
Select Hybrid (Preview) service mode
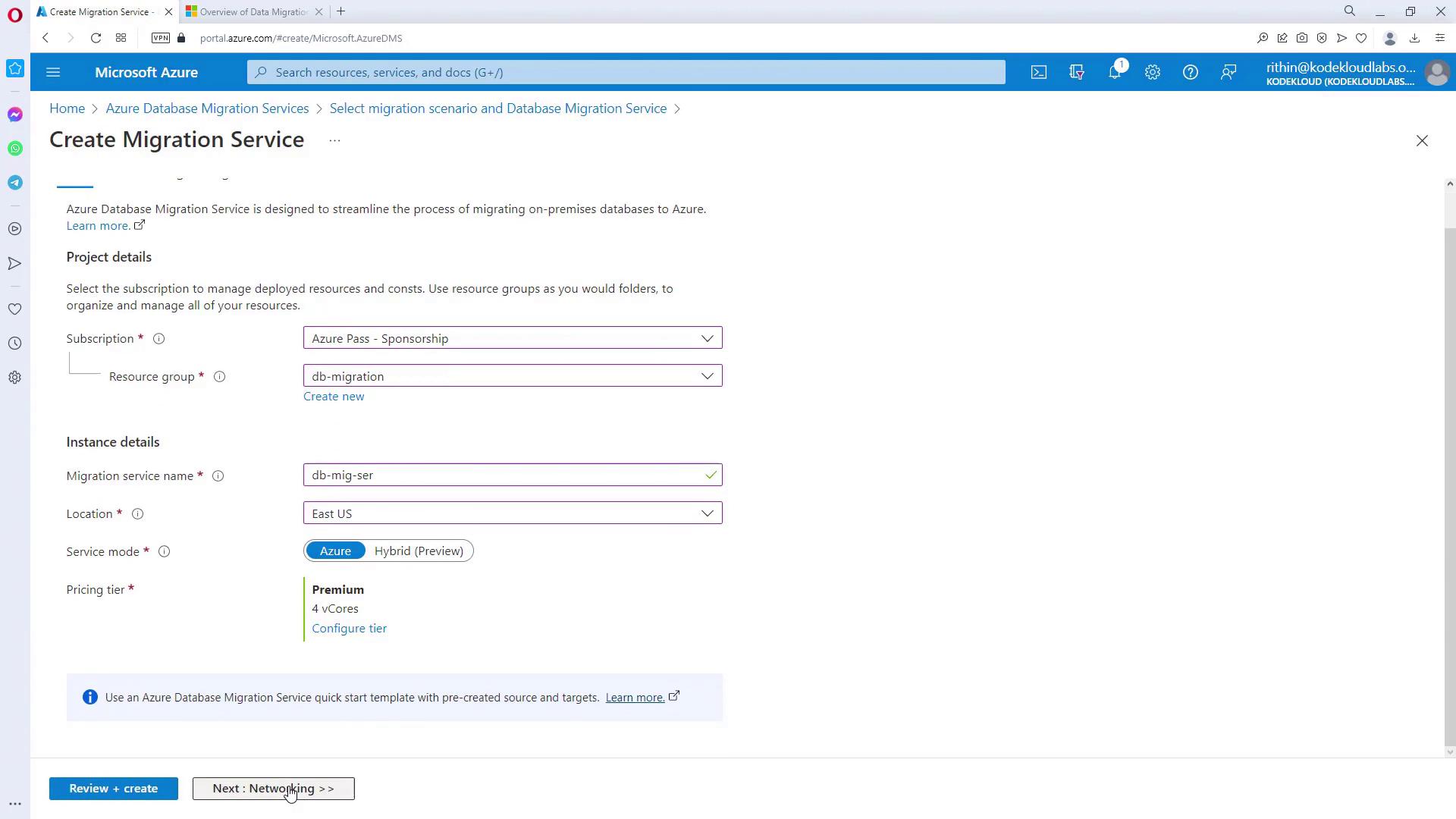click(419, 551)
